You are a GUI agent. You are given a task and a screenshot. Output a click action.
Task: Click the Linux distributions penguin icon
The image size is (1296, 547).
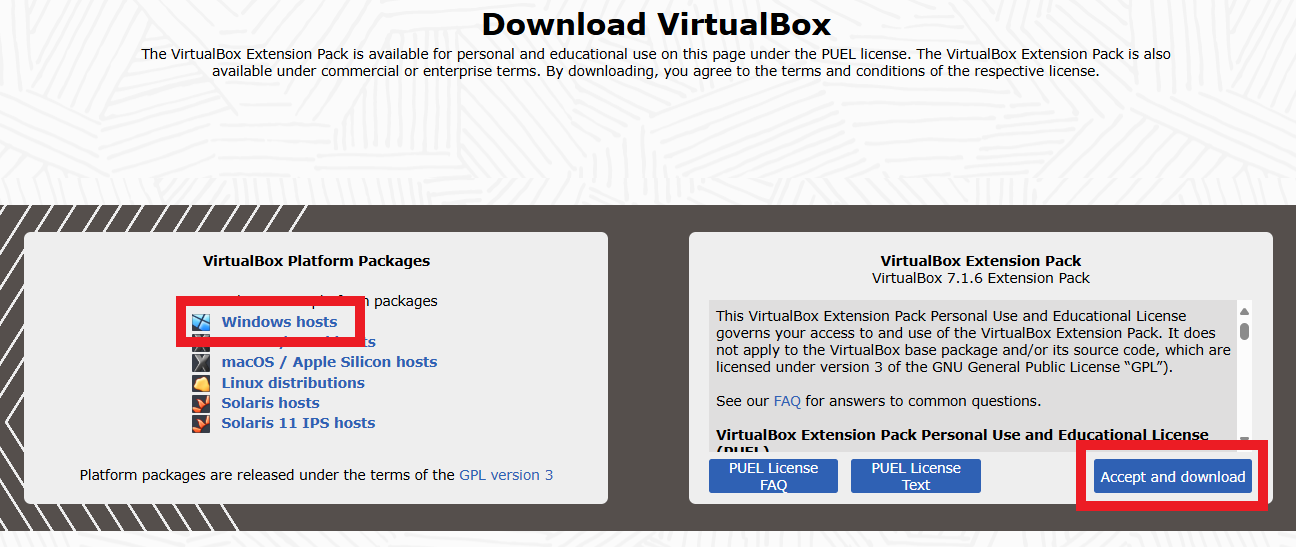[x=202, y=383]
